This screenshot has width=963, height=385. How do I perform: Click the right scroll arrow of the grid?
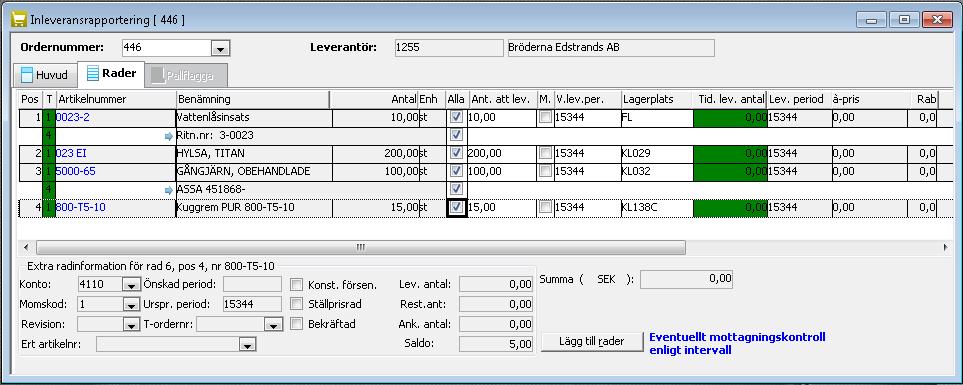(x=945, y=247)
